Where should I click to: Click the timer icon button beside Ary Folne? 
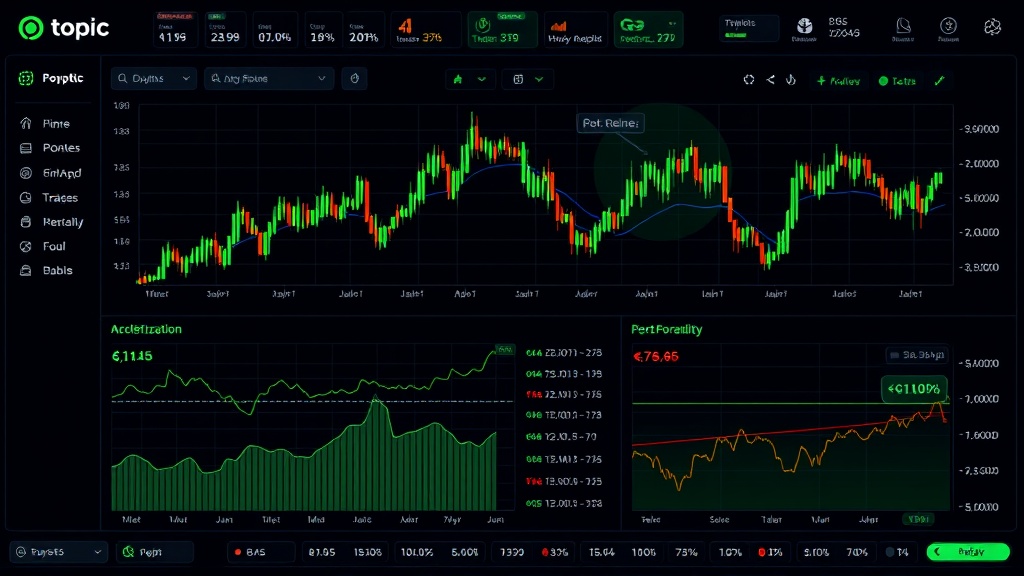354,78
